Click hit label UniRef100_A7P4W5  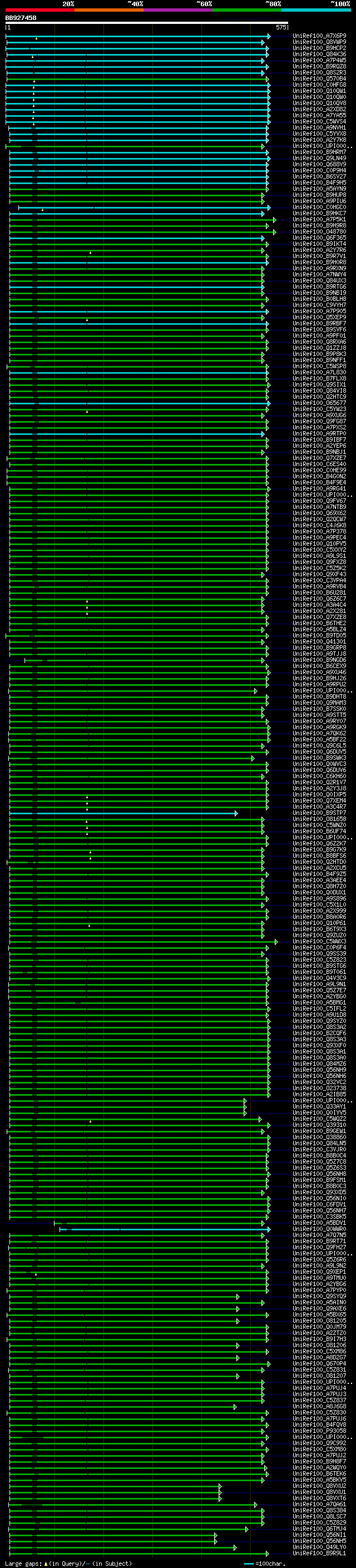coord(319,60)
